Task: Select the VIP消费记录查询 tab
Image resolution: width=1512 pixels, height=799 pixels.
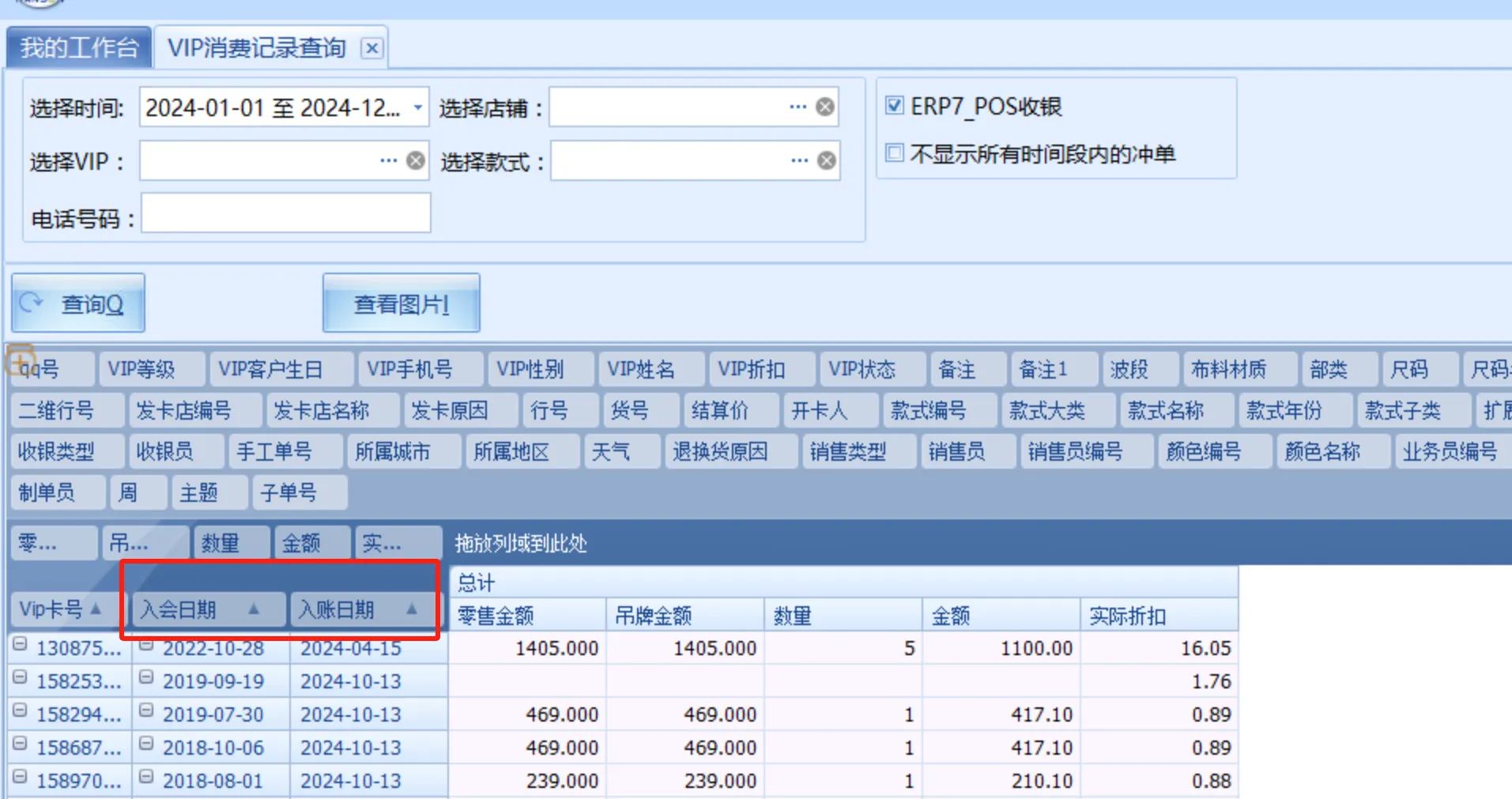Action: pyautogui.click(x=257, y=48)
